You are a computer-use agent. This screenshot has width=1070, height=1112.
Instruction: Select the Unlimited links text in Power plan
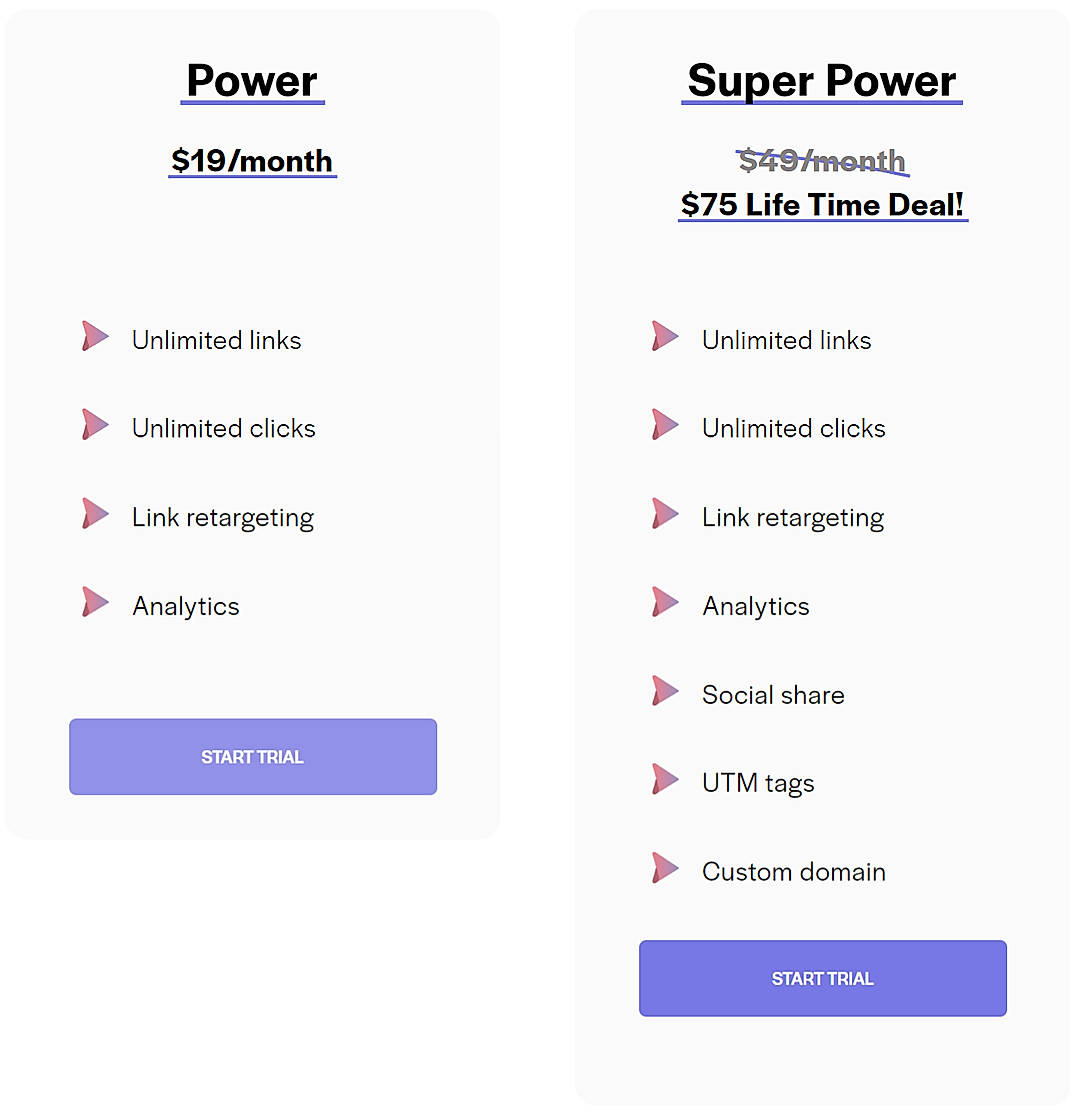click(x=216, y=340)
